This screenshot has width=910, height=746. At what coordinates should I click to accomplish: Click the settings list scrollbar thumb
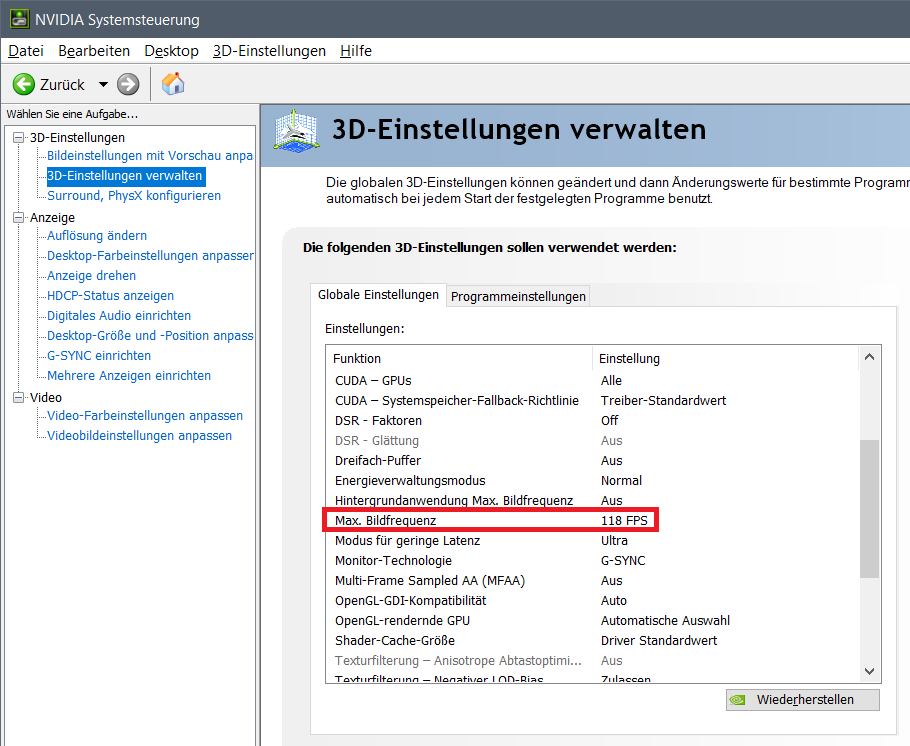point(869,509)
